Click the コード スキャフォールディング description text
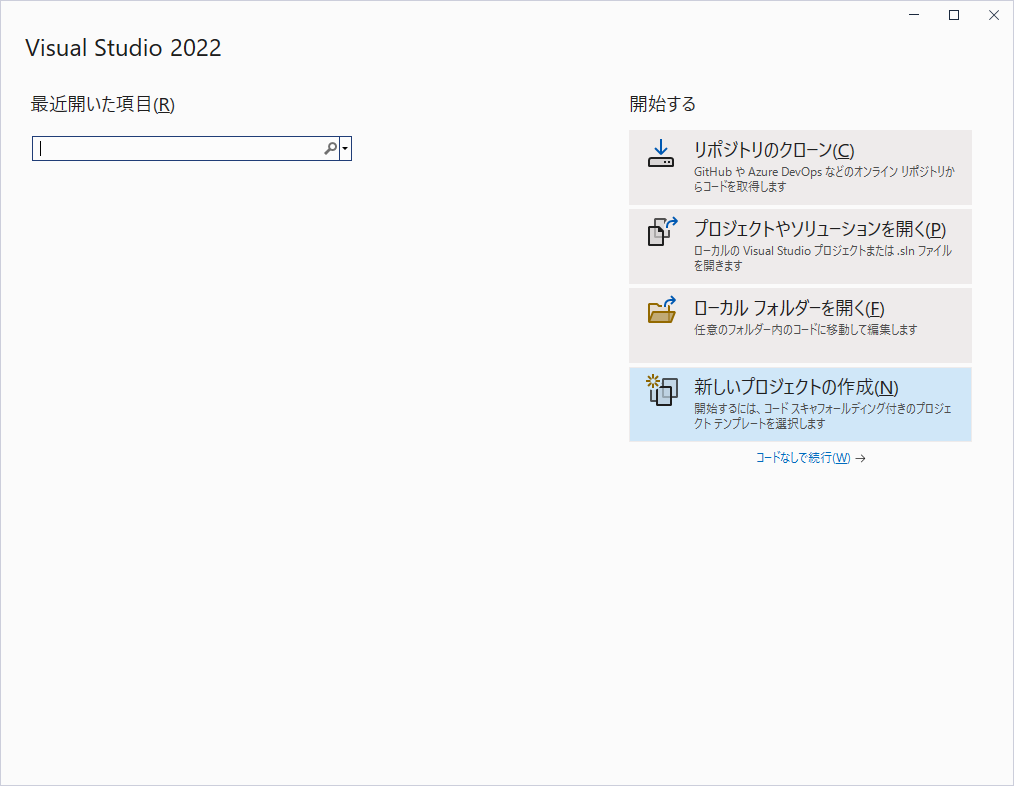Screen dimensions: 1014x786 [x=822, y=416]
